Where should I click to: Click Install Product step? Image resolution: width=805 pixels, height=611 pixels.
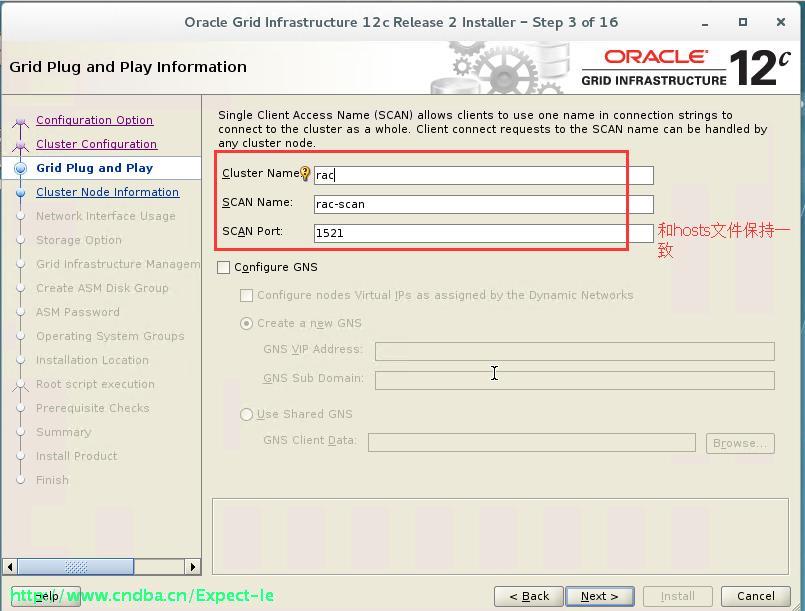click(x=76, y=456)
